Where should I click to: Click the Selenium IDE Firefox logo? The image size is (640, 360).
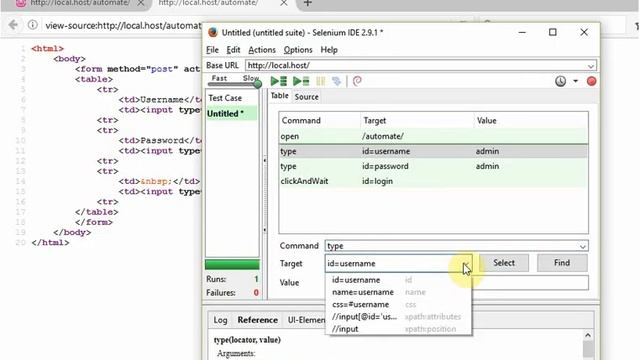213,33
